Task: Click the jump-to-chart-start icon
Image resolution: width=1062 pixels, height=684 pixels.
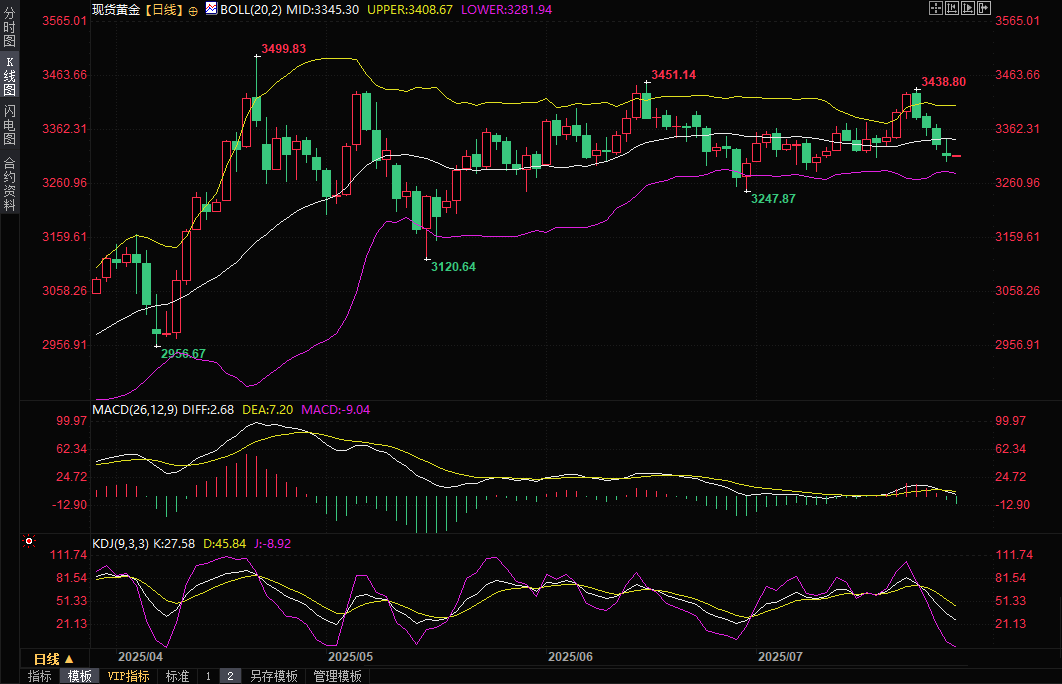Action: point(952,8)
